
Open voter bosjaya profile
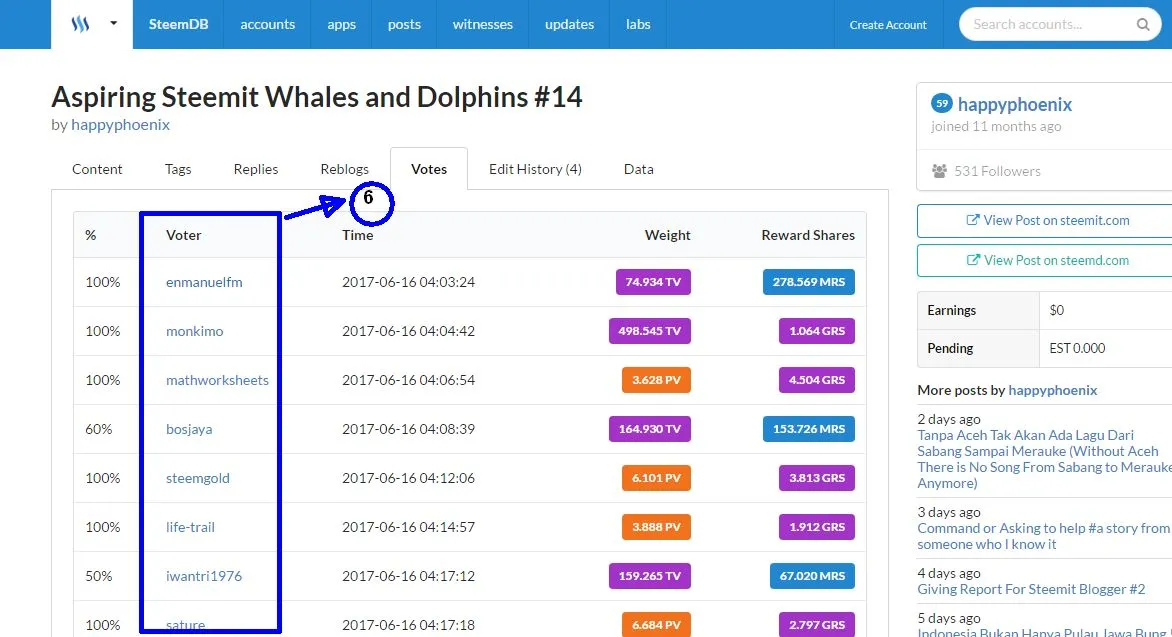pos(189,429)
